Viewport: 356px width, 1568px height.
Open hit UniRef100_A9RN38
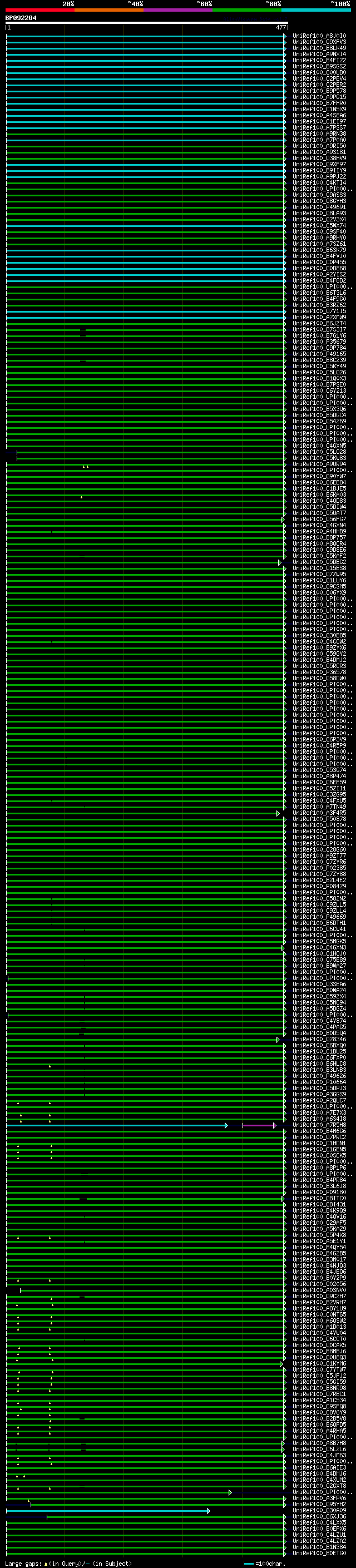pyautogui.click(x=319, y=134)
